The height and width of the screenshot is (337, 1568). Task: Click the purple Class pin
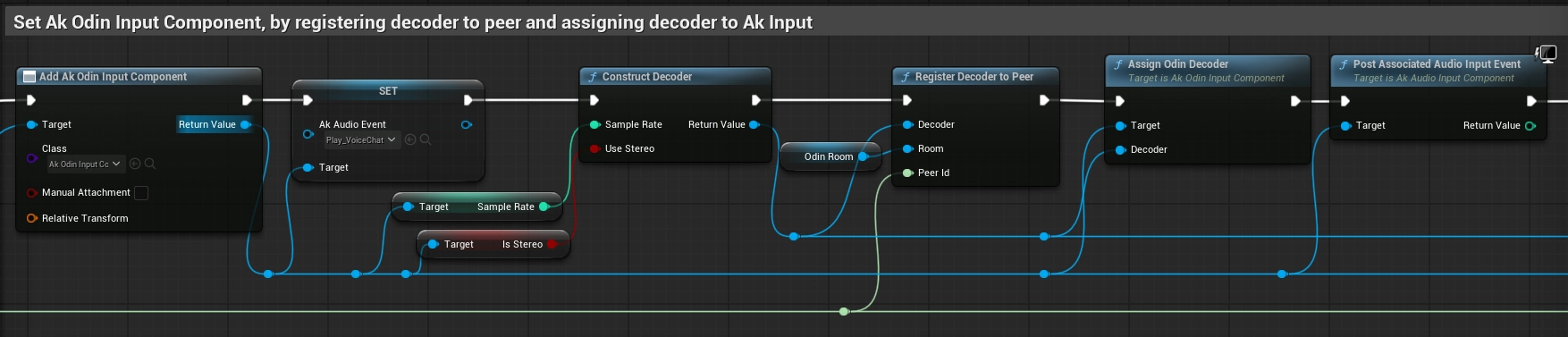tap(31, 159)
